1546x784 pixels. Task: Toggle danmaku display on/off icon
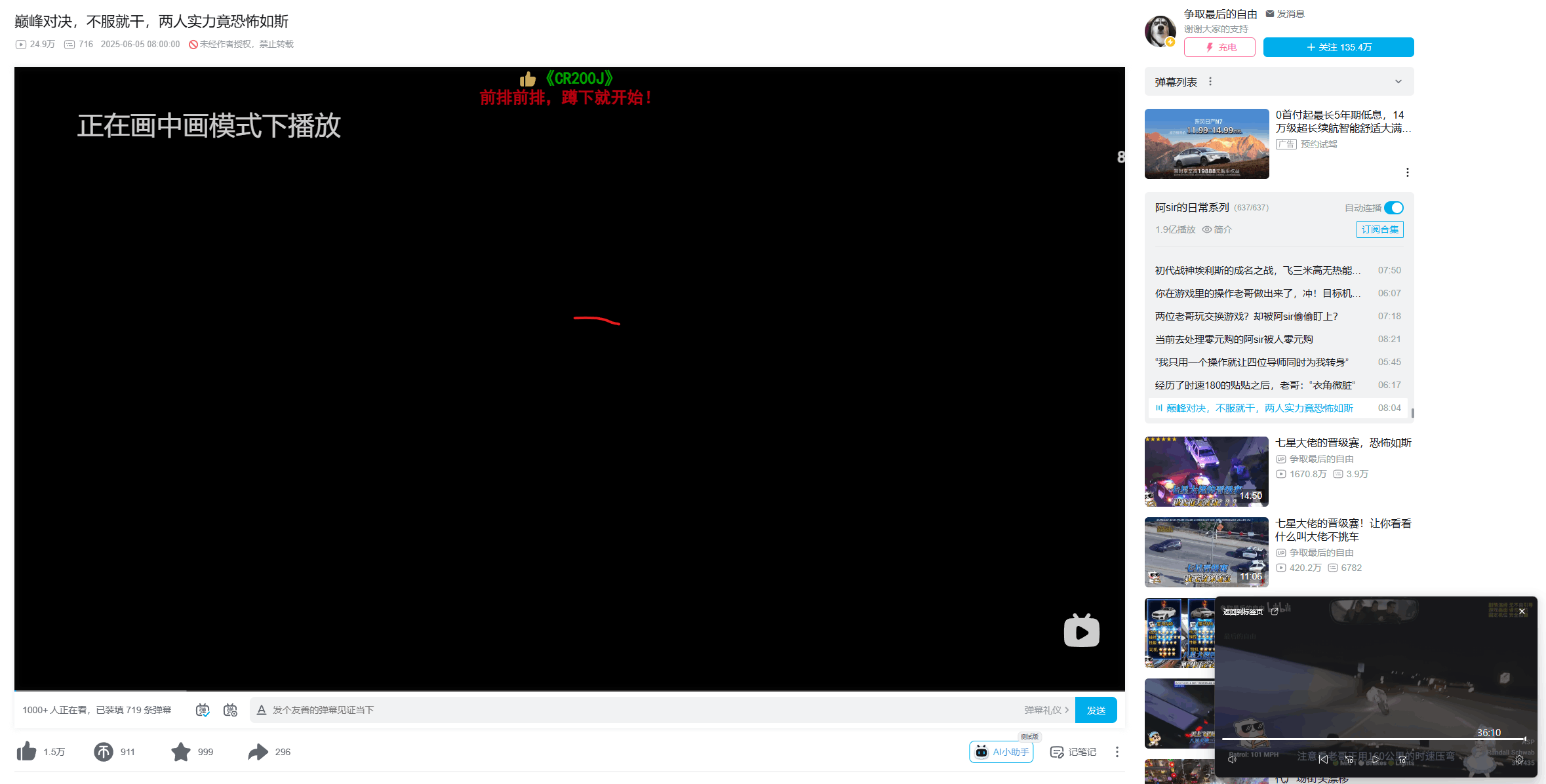(x=203, y=710)
